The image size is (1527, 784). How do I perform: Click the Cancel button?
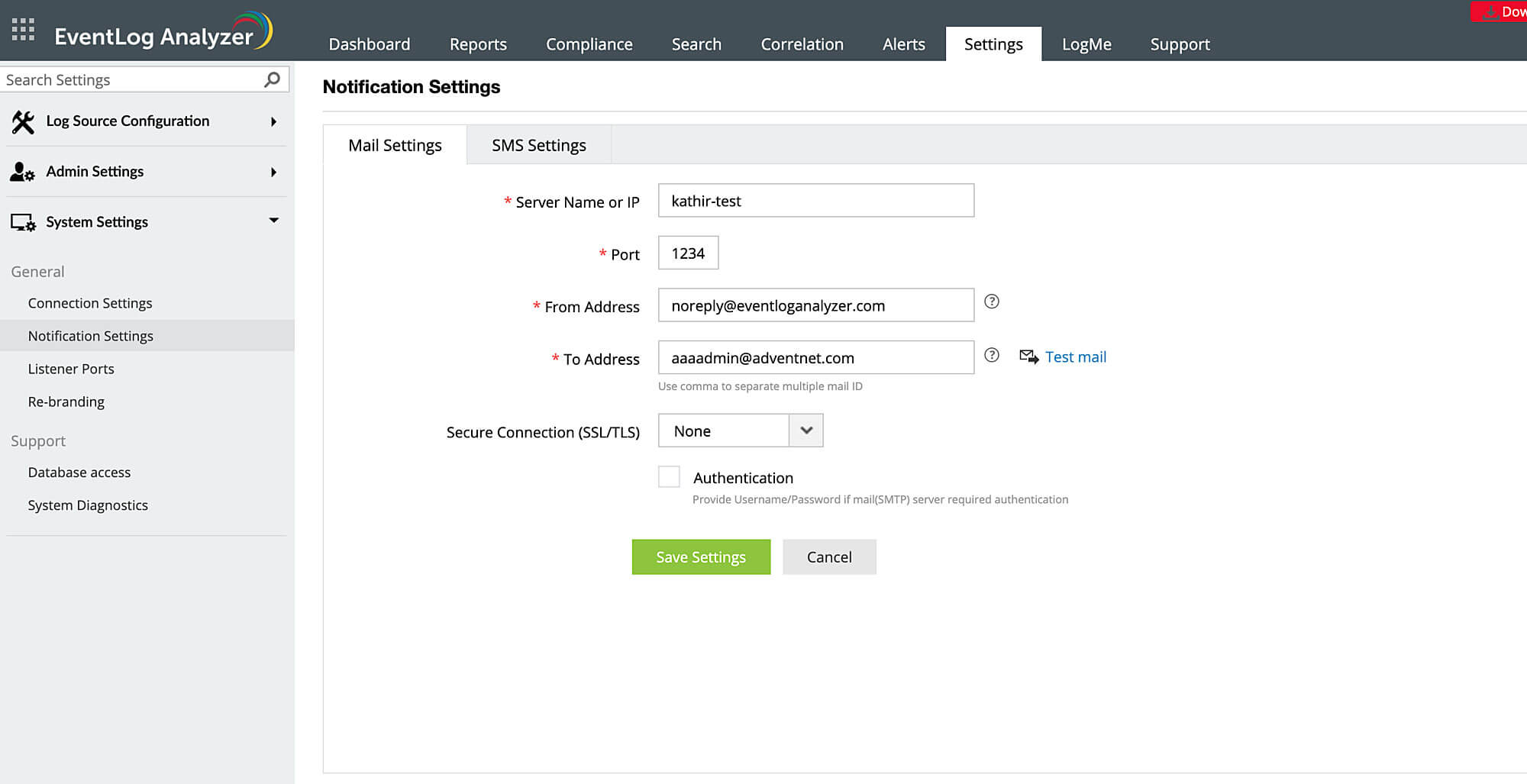829,557
